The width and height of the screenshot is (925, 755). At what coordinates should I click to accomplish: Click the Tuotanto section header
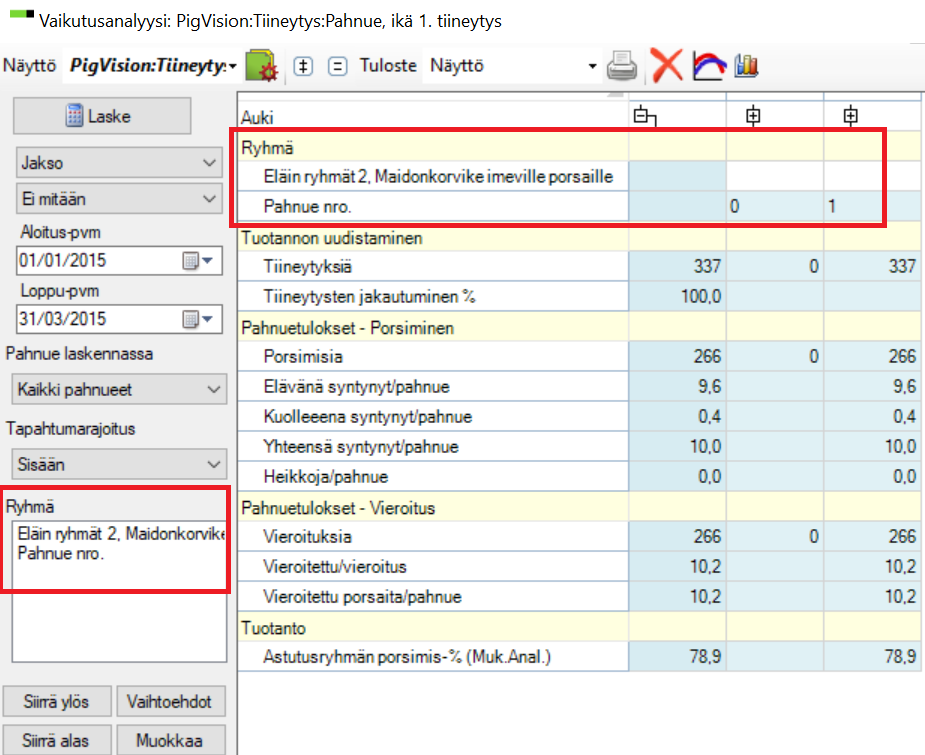[273, 628]
